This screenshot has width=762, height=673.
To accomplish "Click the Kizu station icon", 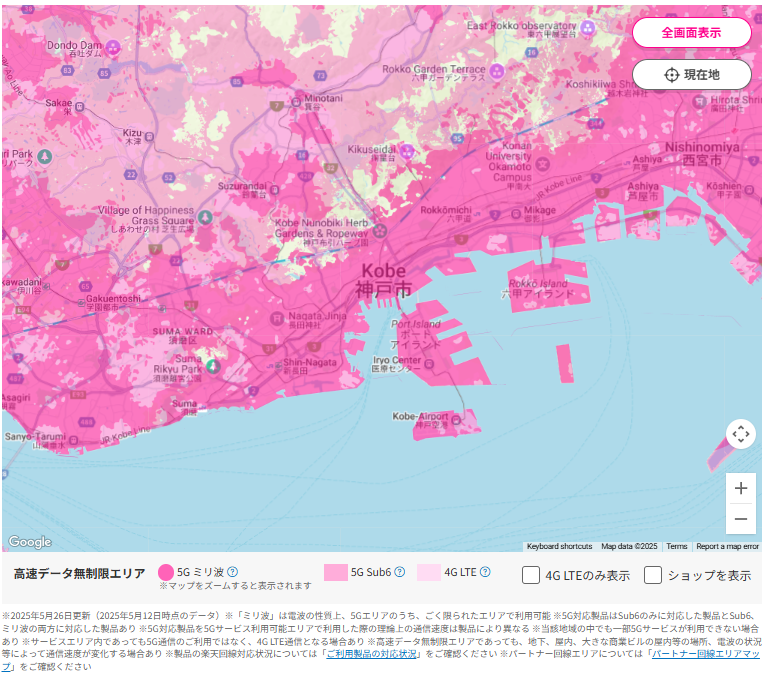I will click(149, 137).
